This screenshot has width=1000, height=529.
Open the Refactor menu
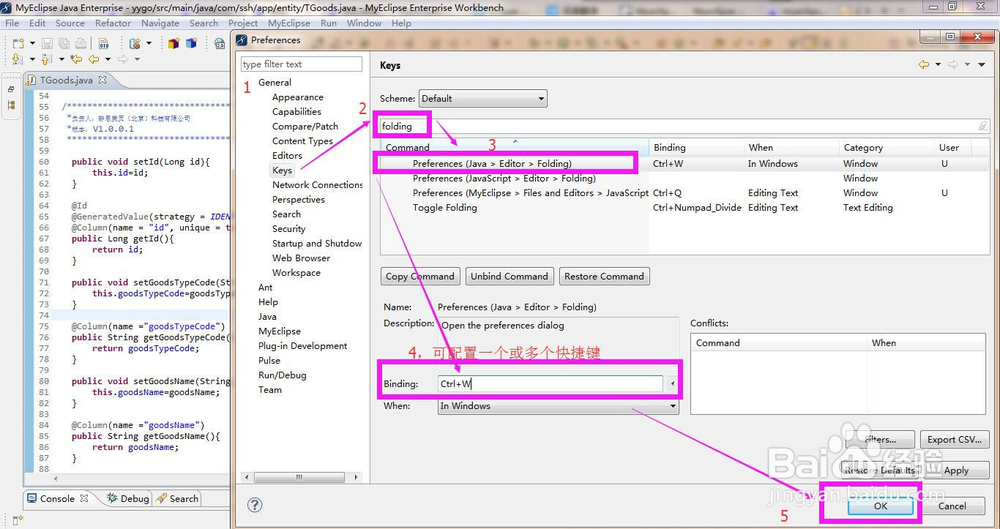[113, 23]
